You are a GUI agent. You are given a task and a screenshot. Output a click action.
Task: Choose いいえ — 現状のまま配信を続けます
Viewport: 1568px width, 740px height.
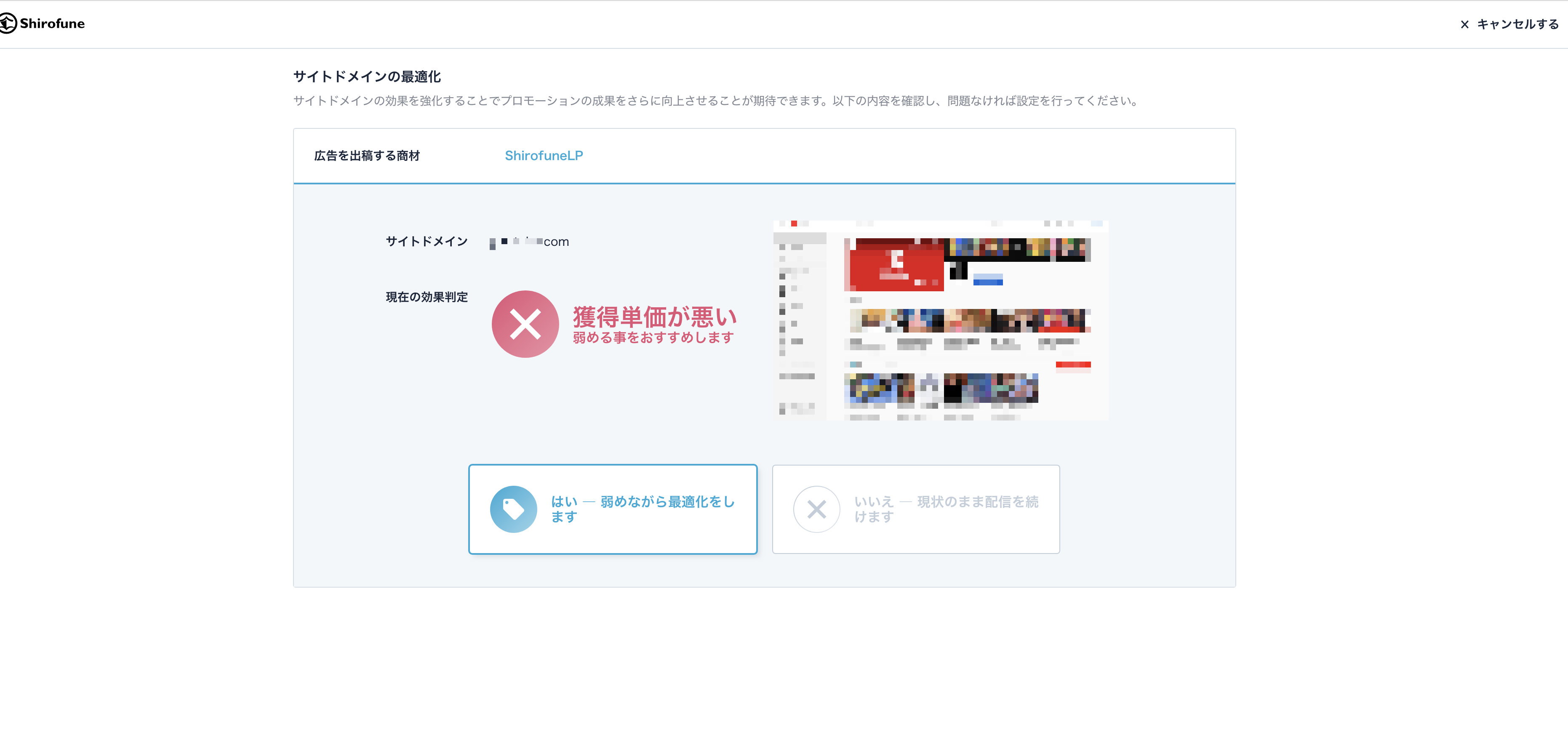pyautogui.click(x=915, y=509)
